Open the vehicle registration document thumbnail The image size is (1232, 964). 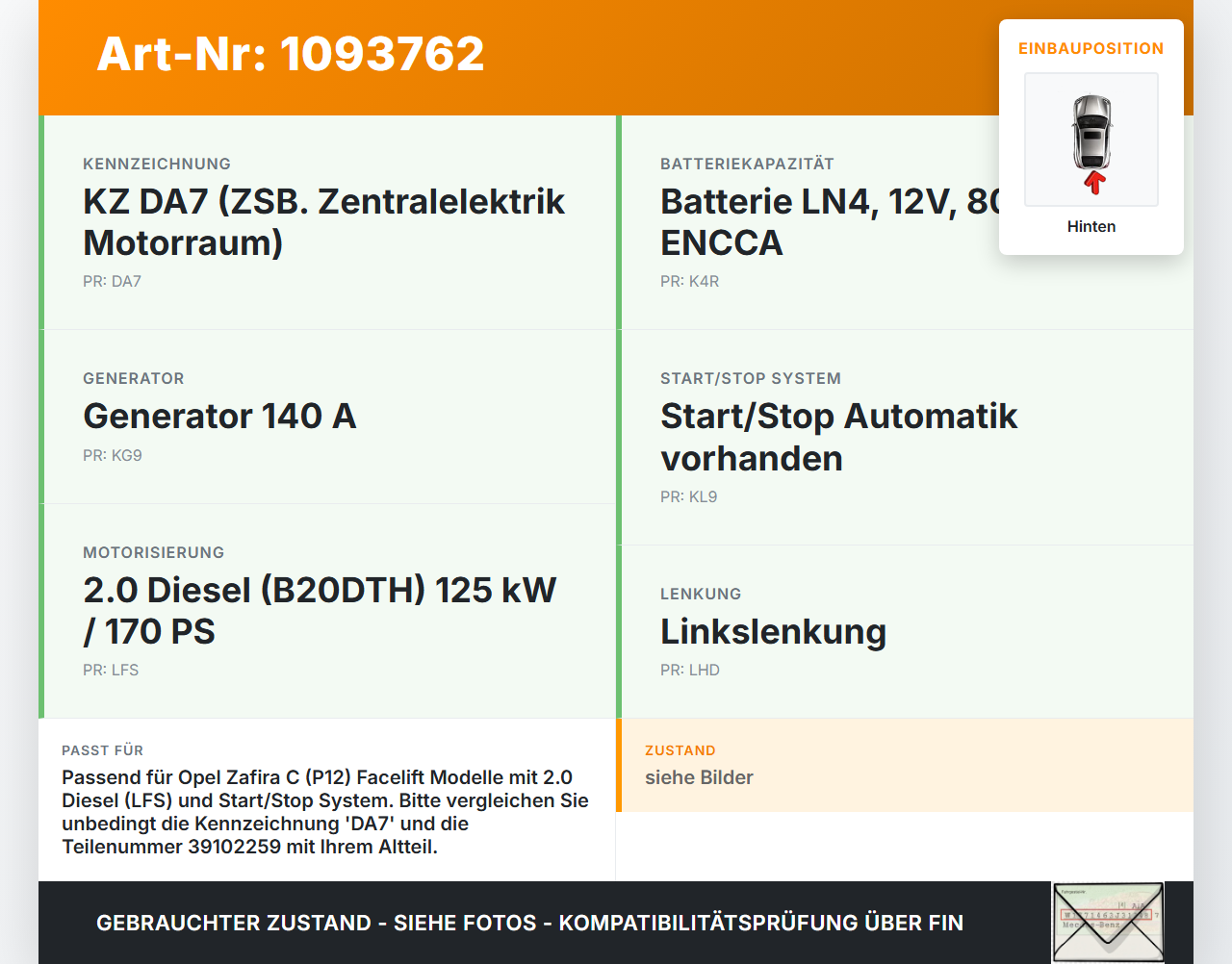click(x=1108, y=922)
